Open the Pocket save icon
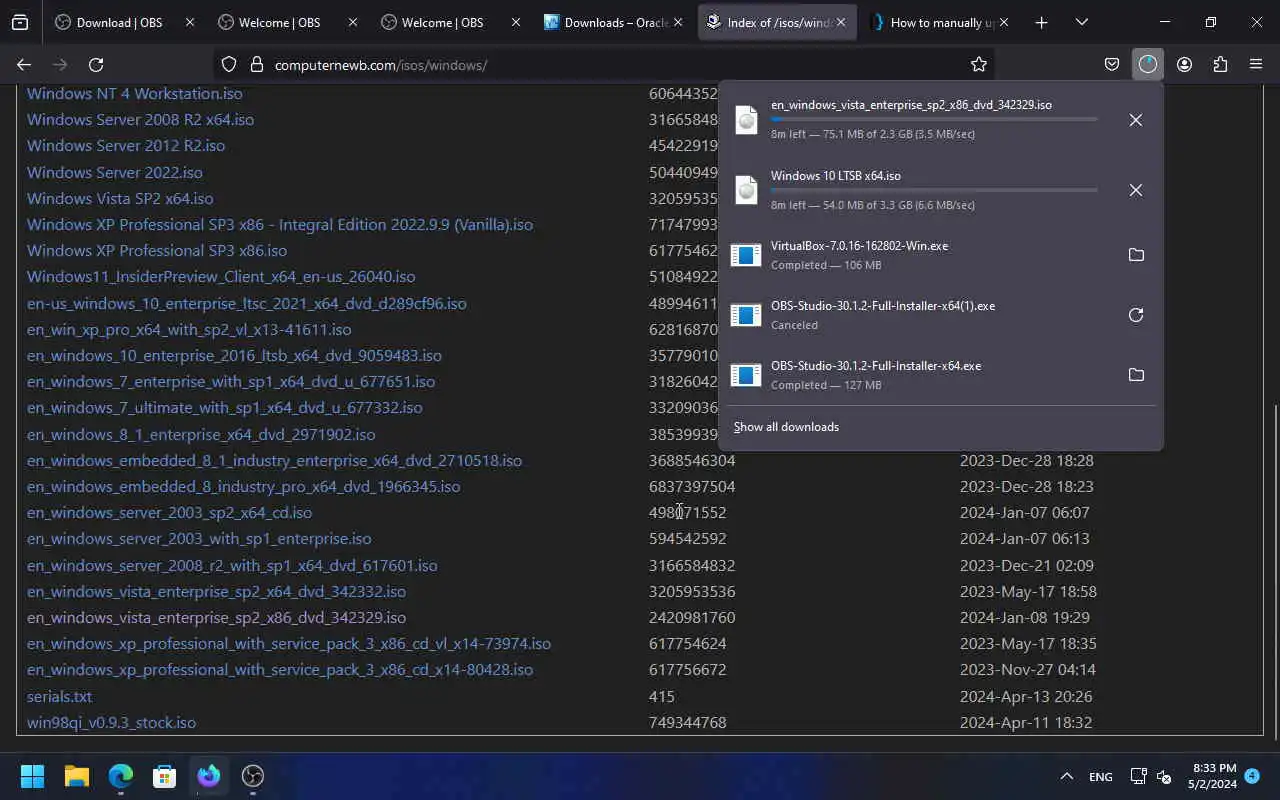Image resolution: width=1280 pixels, height=800 pixels. [x=1112, y=64]
